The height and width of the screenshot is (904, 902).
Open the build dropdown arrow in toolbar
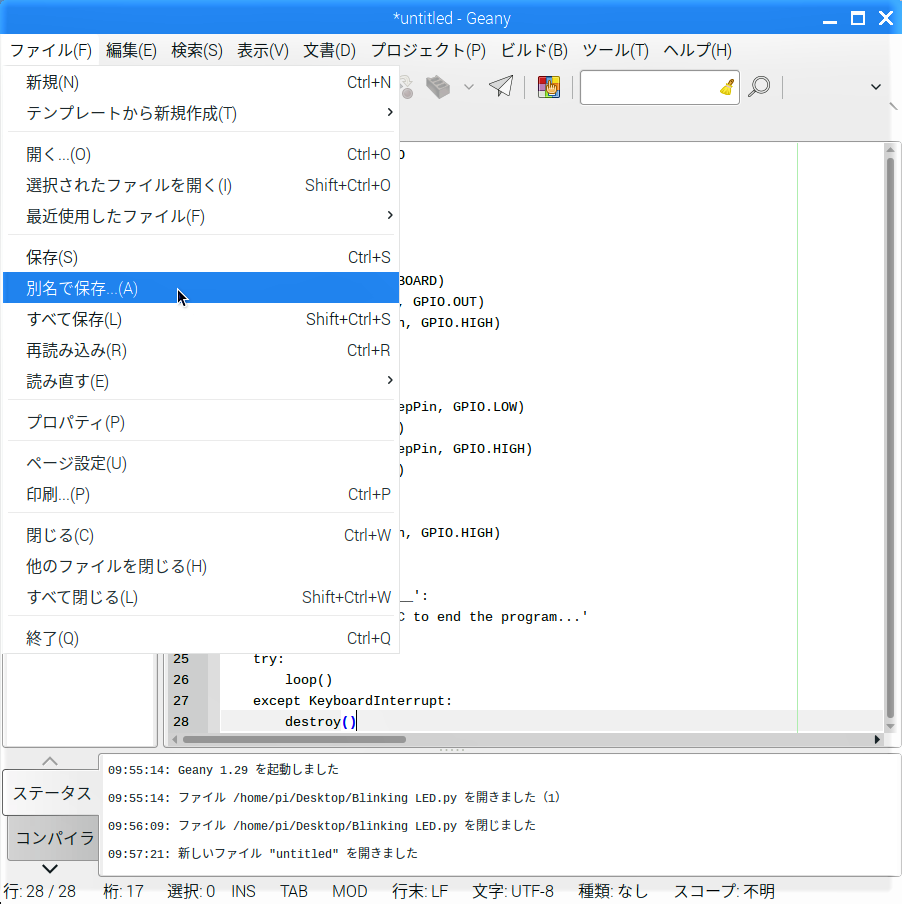[x=469, y=87]
